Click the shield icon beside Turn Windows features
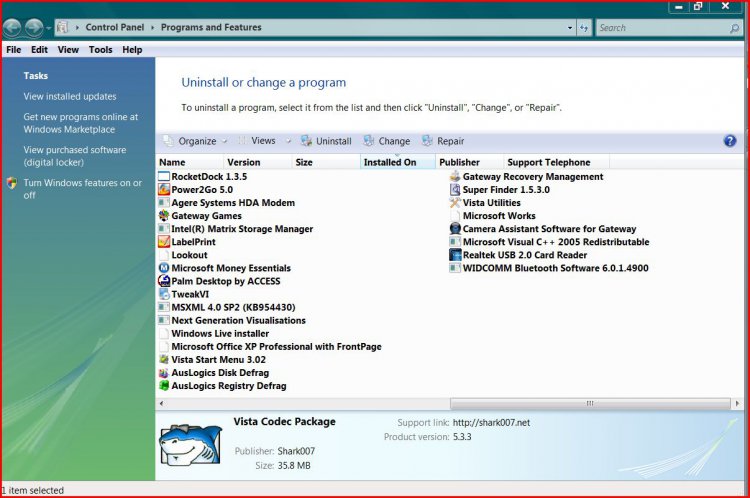 pyautogui.click(x=12, y=183)
